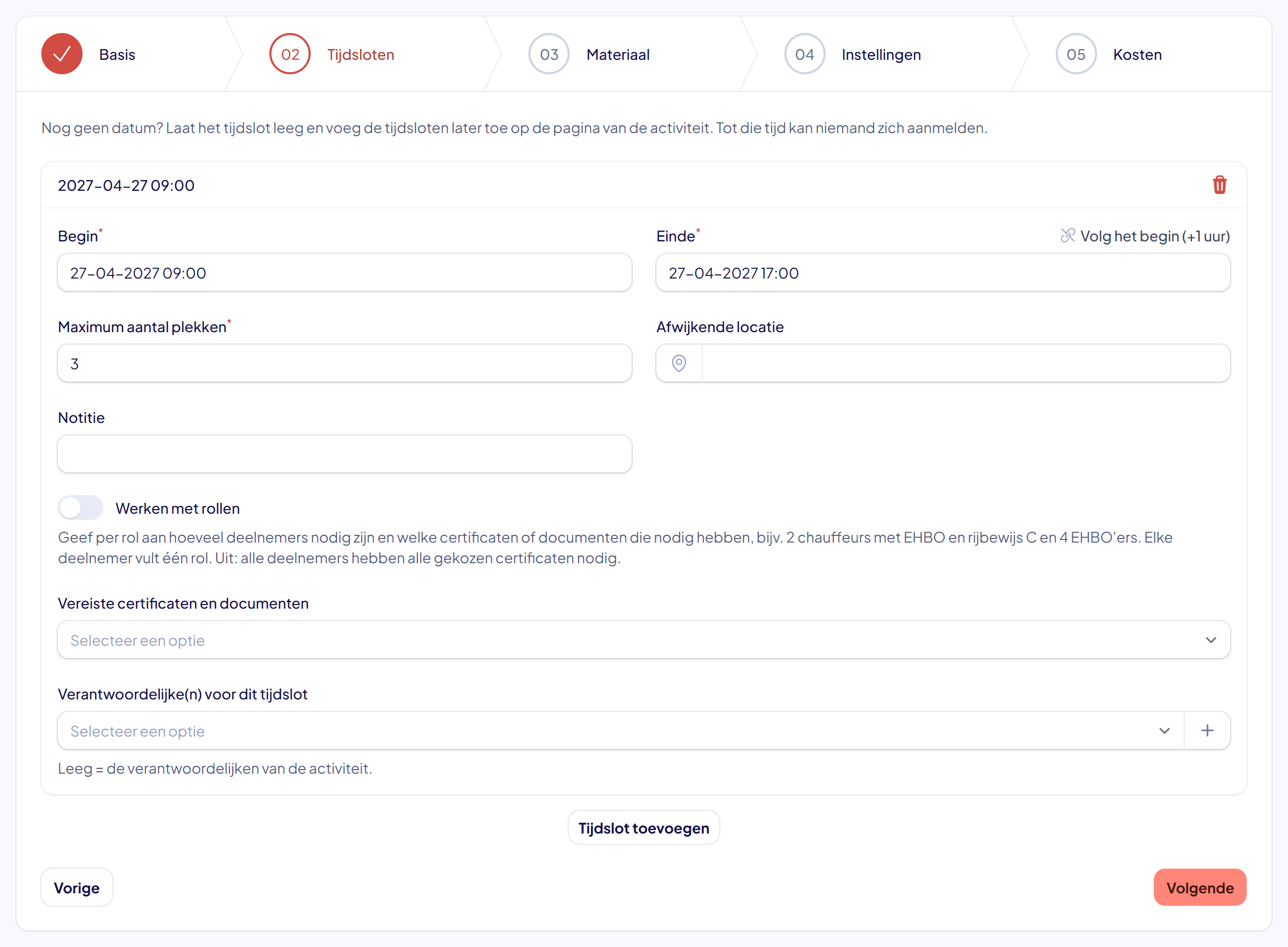Click the chevron arrow of the certificaten select
Image resolution: width=1288 pixels, height=947 pixels.
pos(1211,640)
